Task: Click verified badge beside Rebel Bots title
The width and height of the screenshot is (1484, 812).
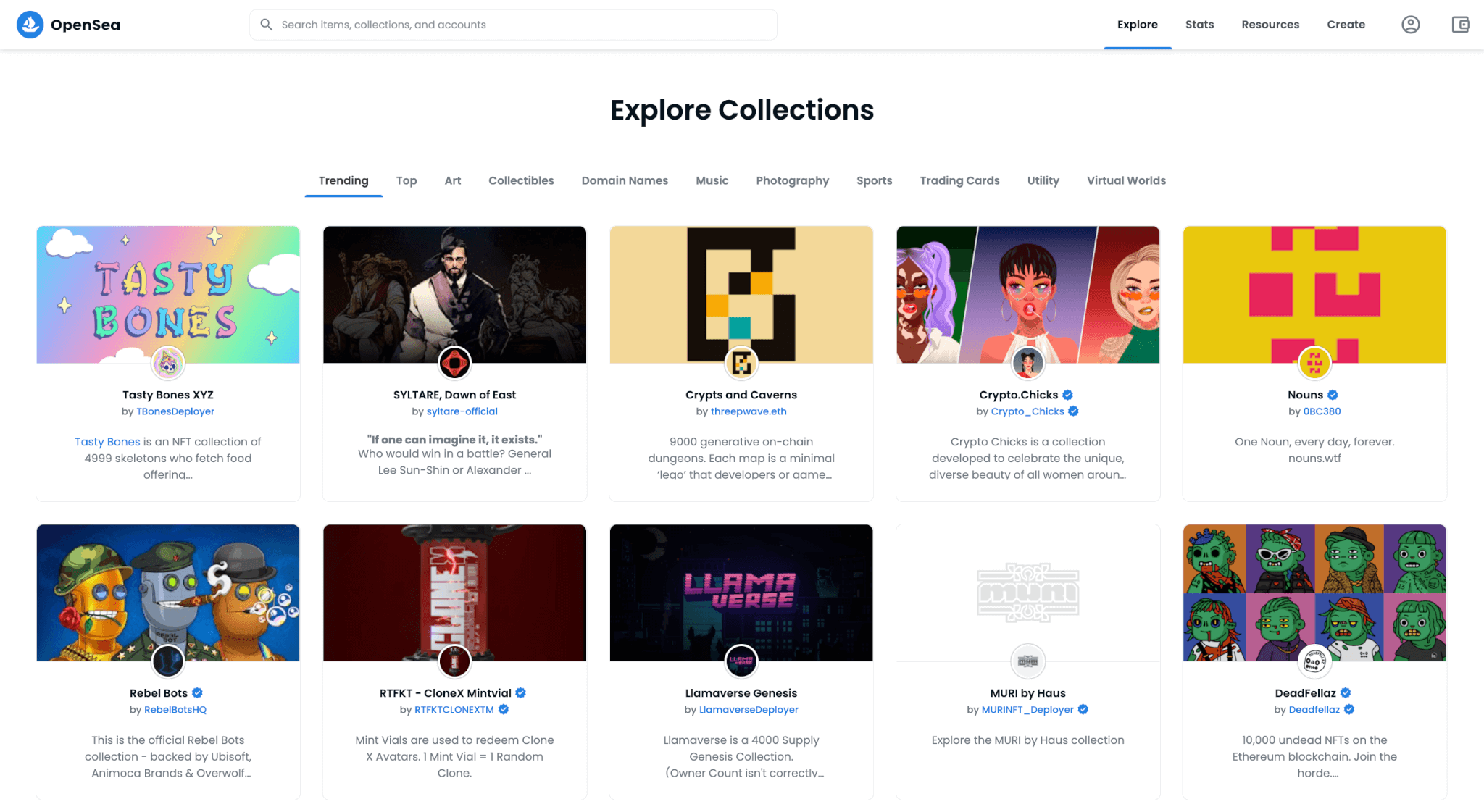Action: (197, 693)
